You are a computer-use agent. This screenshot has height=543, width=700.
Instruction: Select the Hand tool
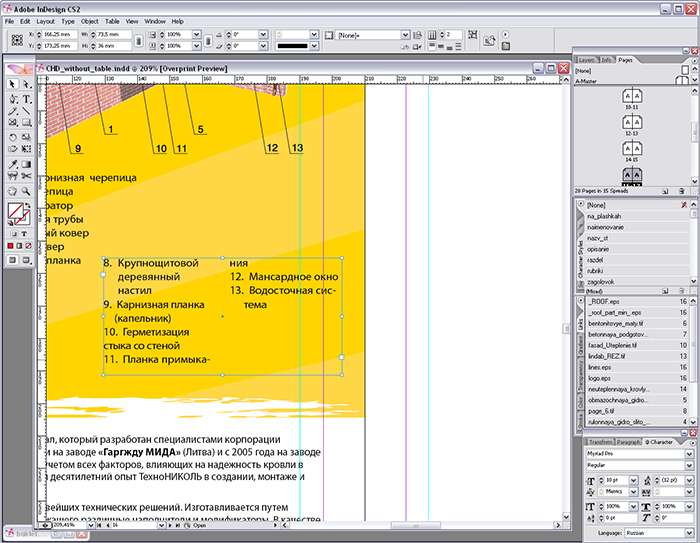click(x=12, y=191)
